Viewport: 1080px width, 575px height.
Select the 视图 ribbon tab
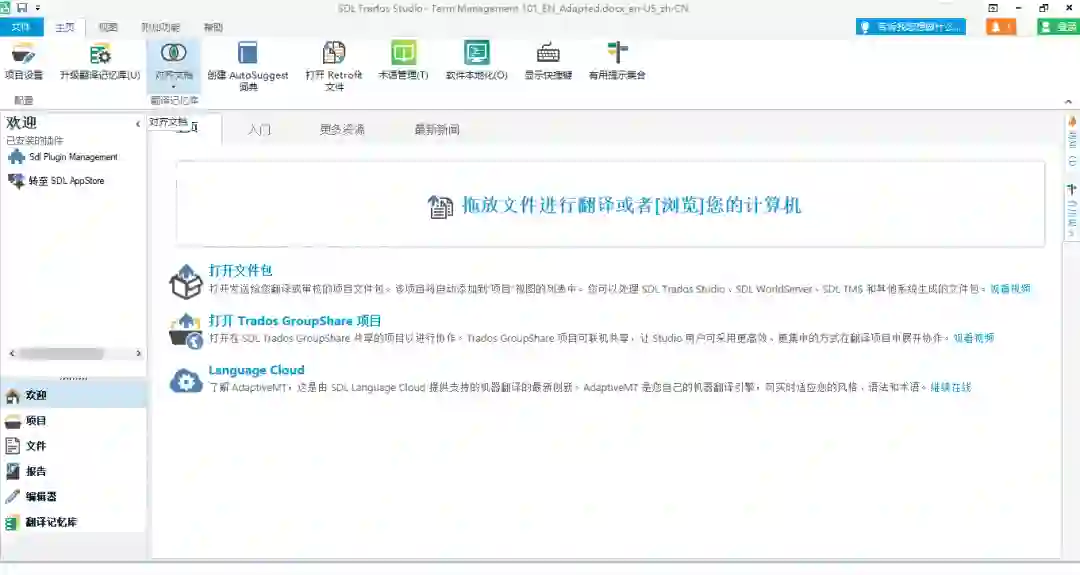[108, 28]
